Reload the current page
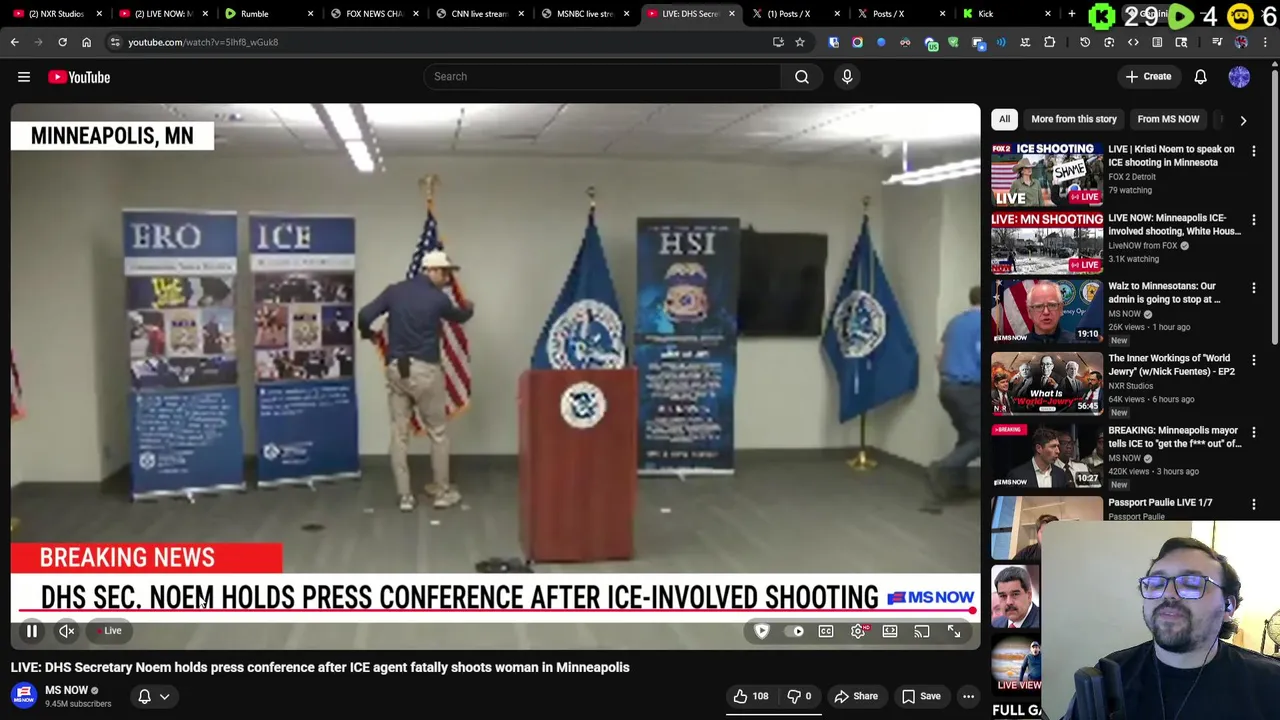This screenshot has width=1280, height=720. point(62,42)
